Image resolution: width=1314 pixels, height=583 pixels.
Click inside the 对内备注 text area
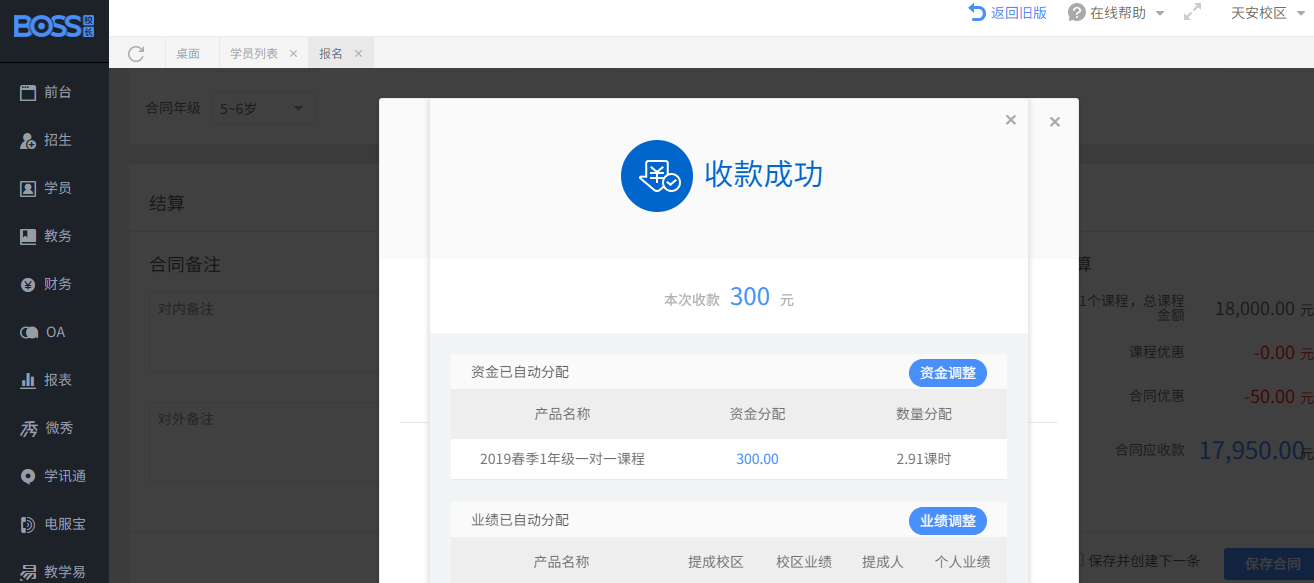[x=264, y=332]
